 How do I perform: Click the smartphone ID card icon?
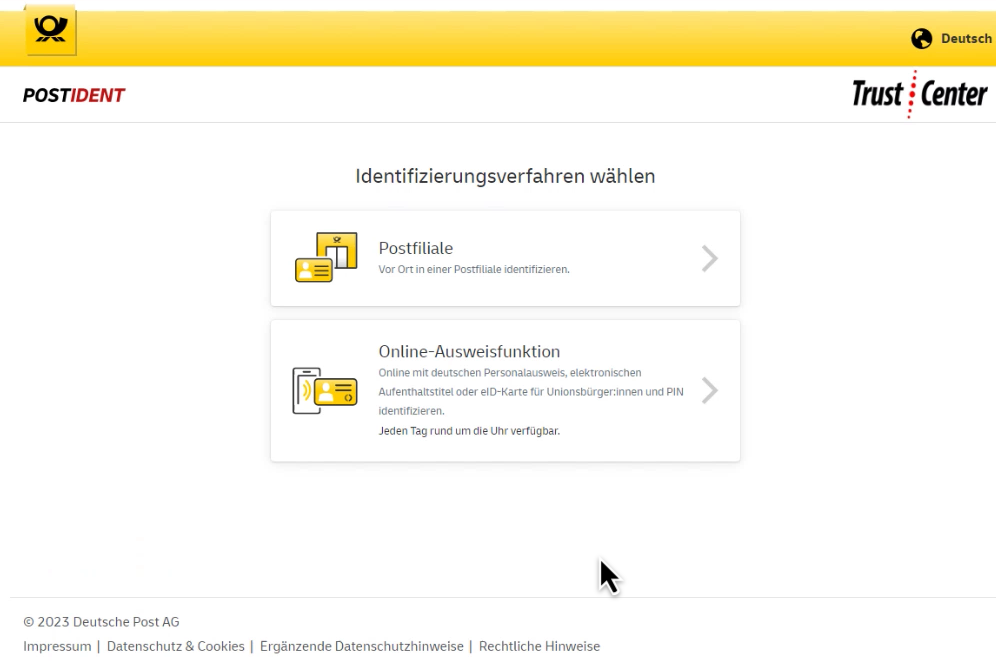pyautogui.click(x=324, y=389)
